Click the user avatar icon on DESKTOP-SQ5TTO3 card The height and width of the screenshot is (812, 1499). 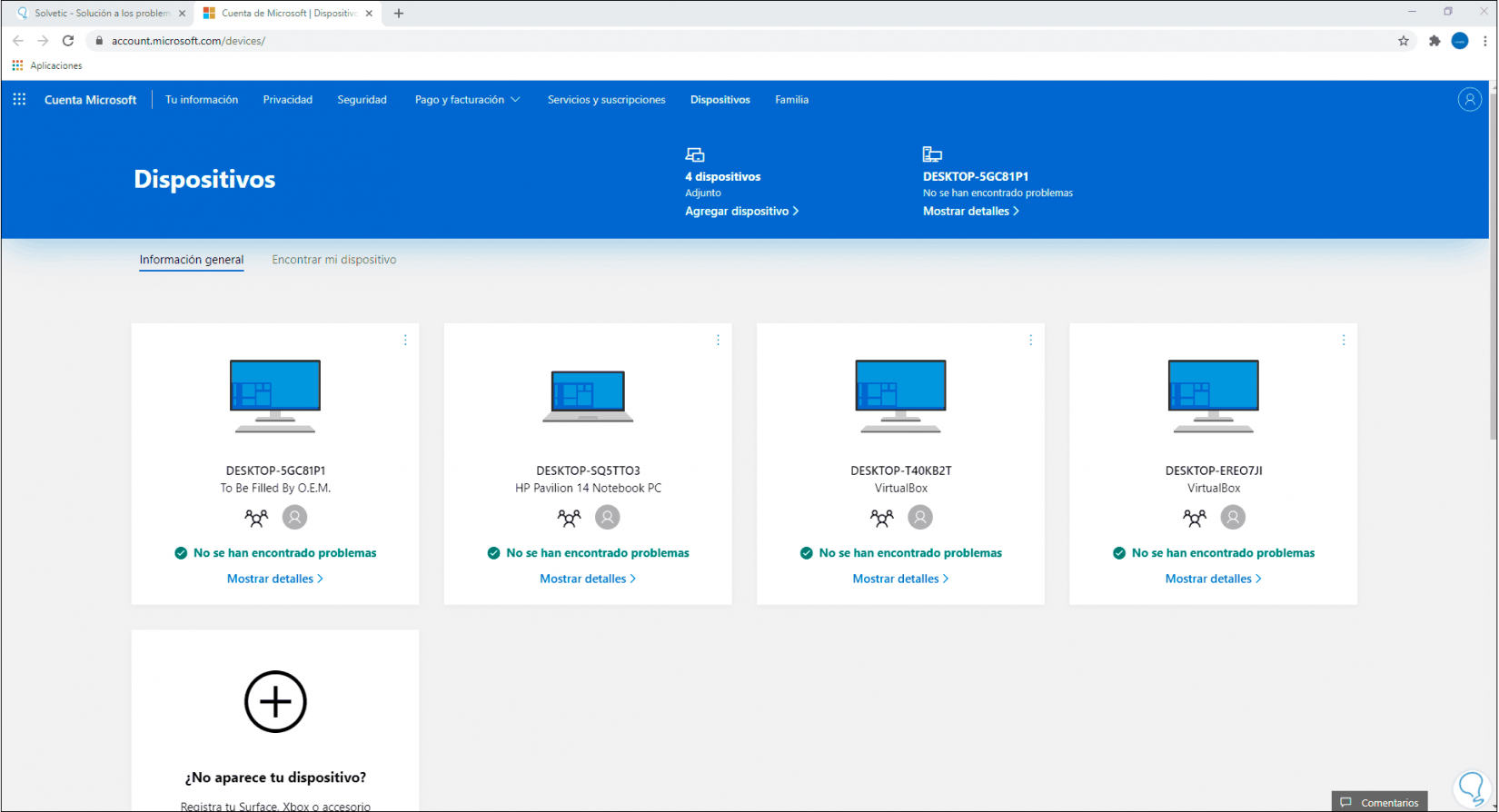point(607,517)
